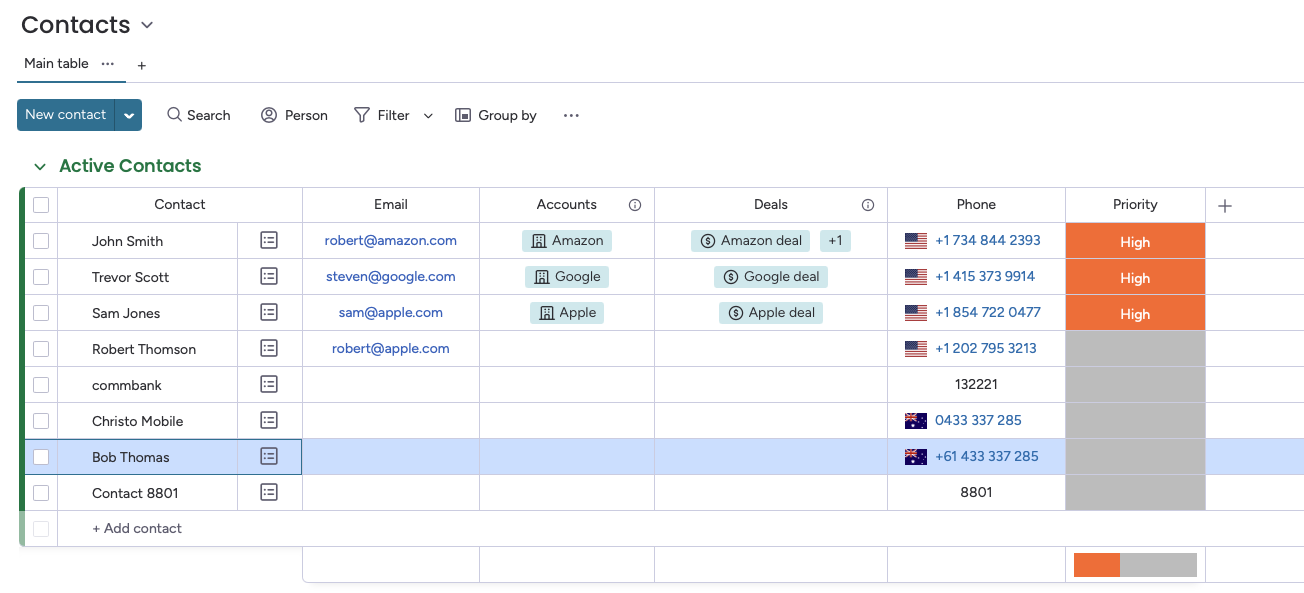Click the New contact button
This screenshot has height=593, width=1304.
click(x=66, y=115)
